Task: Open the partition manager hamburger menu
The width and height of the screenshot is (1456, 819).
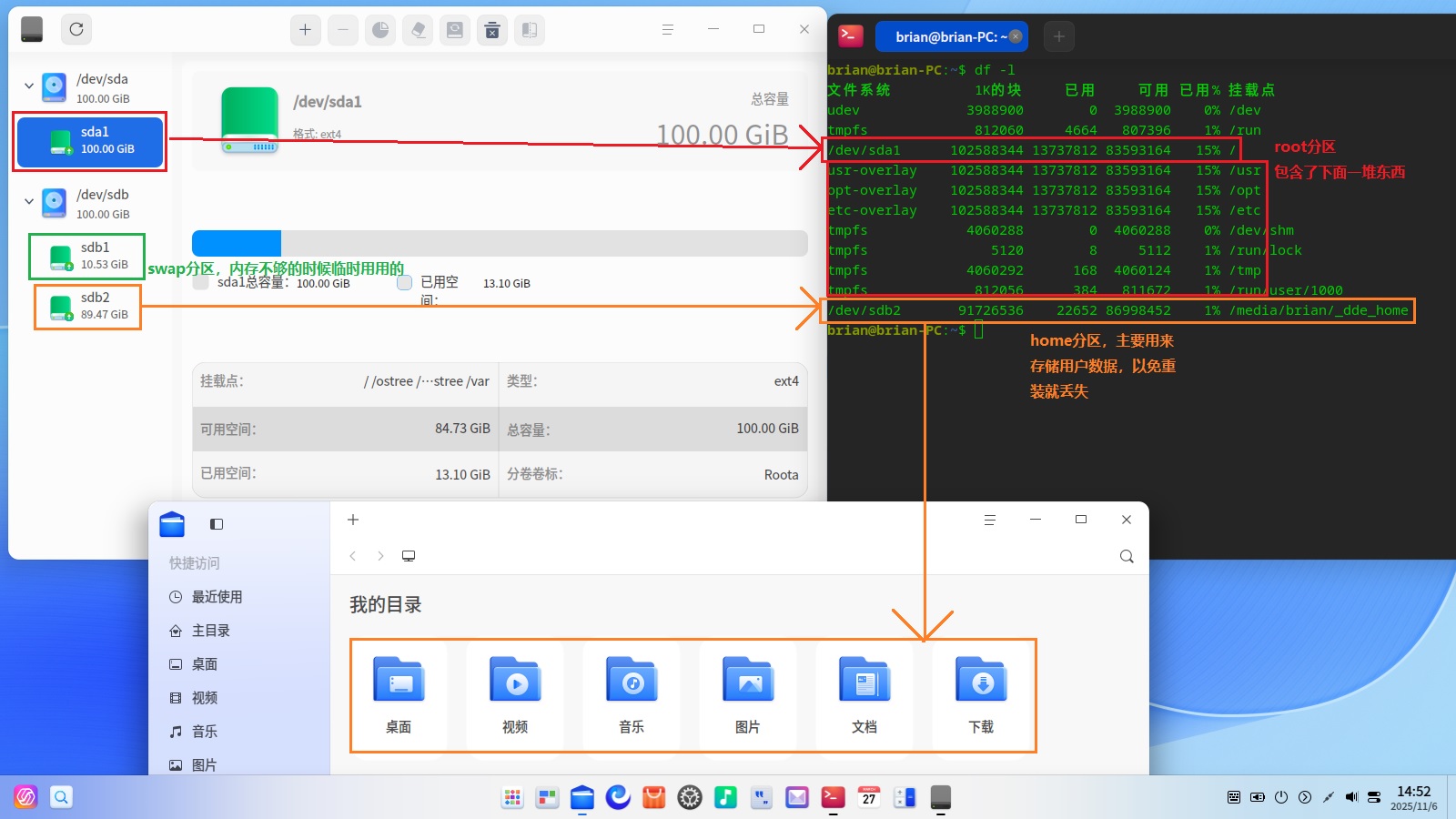Action: (x=667, y=29)
